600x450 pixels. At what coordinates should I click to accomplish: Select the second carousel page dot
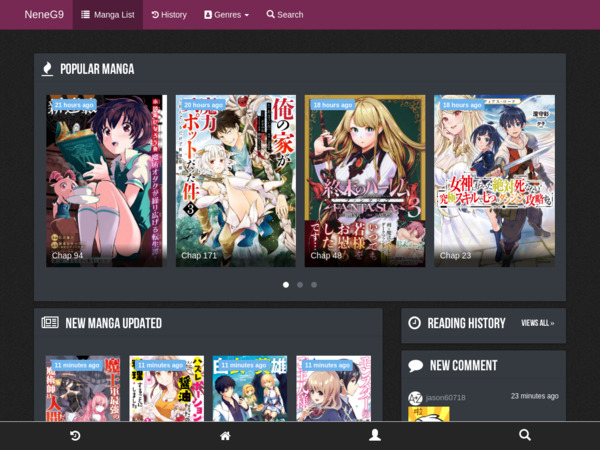pyautogui.click(x=300, y=285)
